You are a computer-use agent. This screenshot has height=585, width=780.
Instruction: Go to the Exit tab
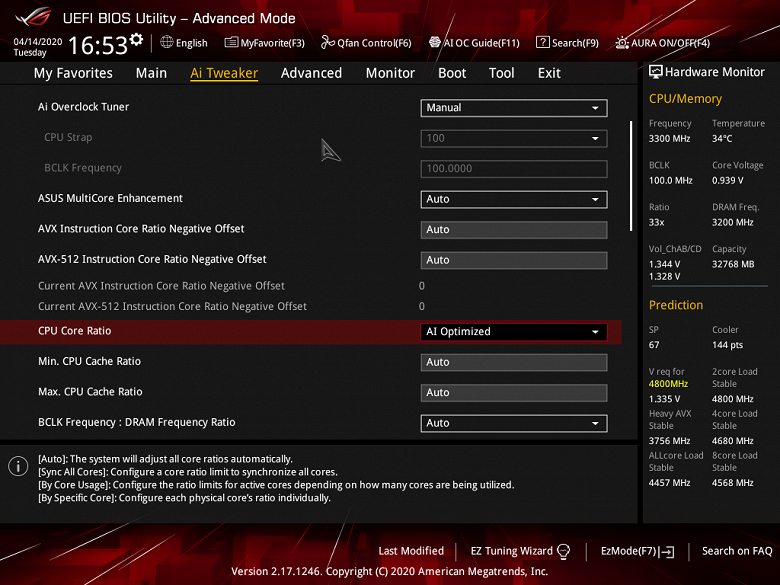(x=549, y=73)
